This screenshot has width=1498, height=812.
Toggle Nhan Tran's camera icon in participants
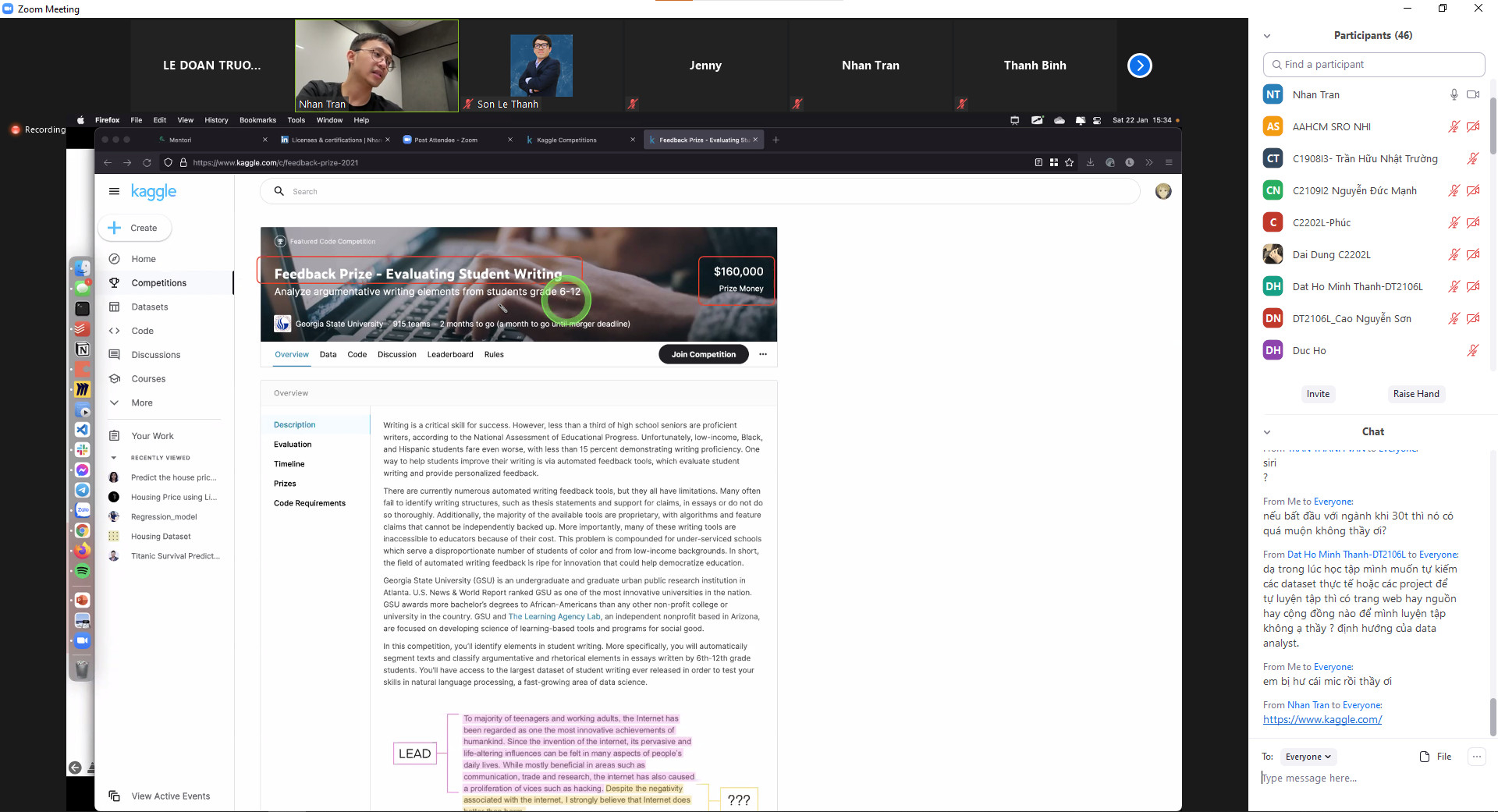pyautogui.click(x=1473, y=94)
